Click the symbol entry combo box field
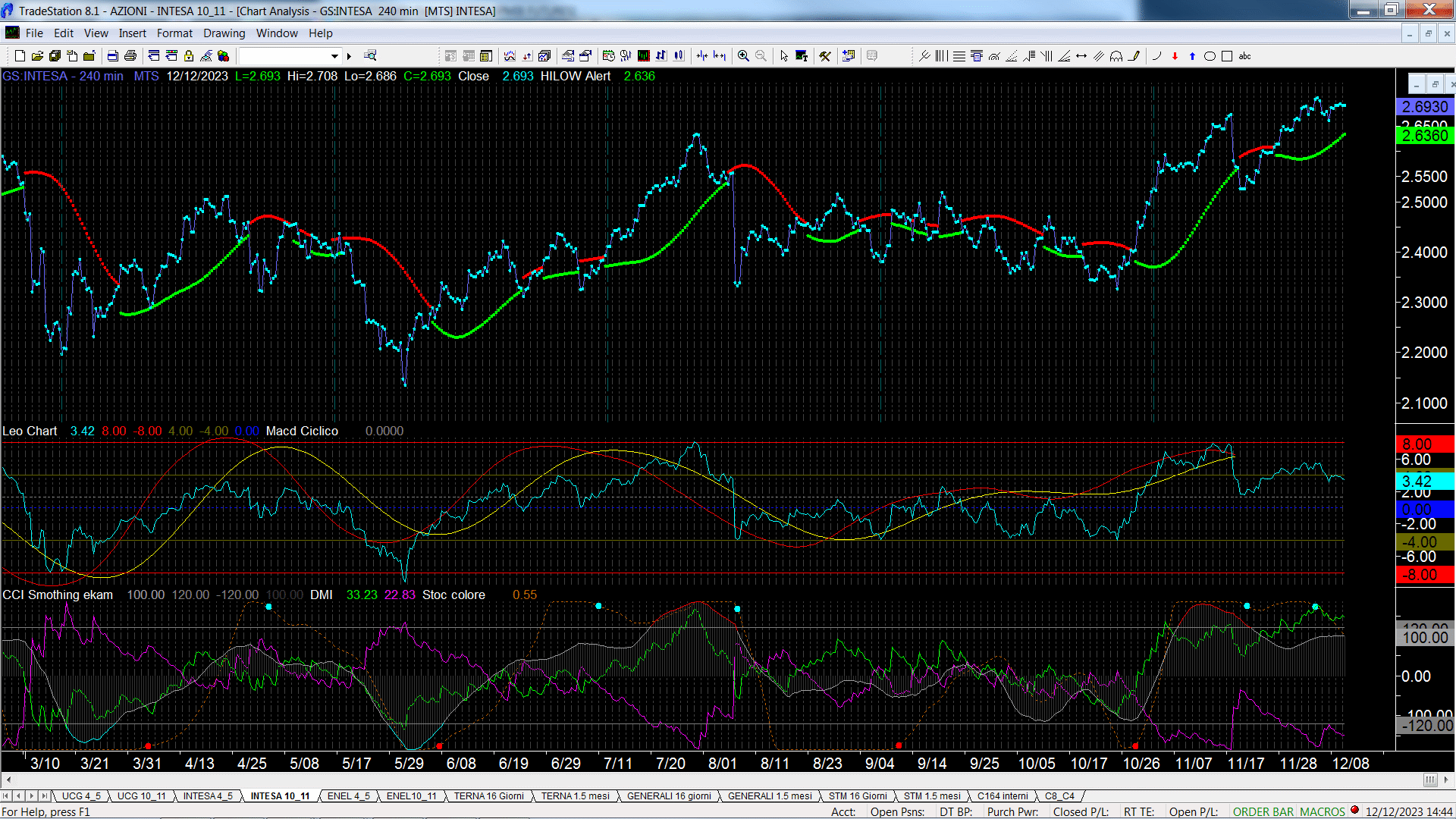 290,56
